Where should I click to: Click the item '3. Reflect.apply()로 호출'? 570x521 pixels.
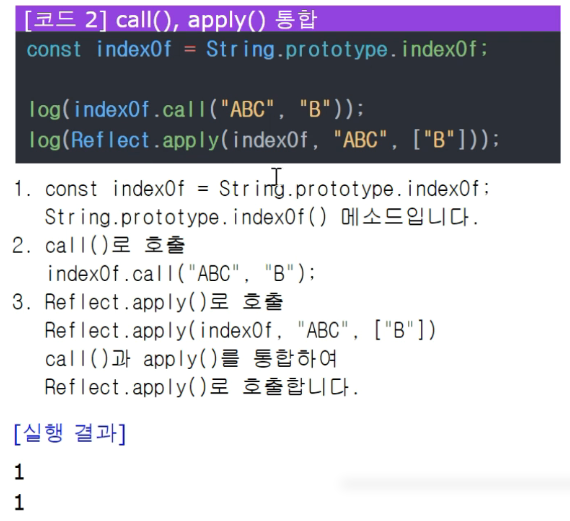[x=148, y=302]
